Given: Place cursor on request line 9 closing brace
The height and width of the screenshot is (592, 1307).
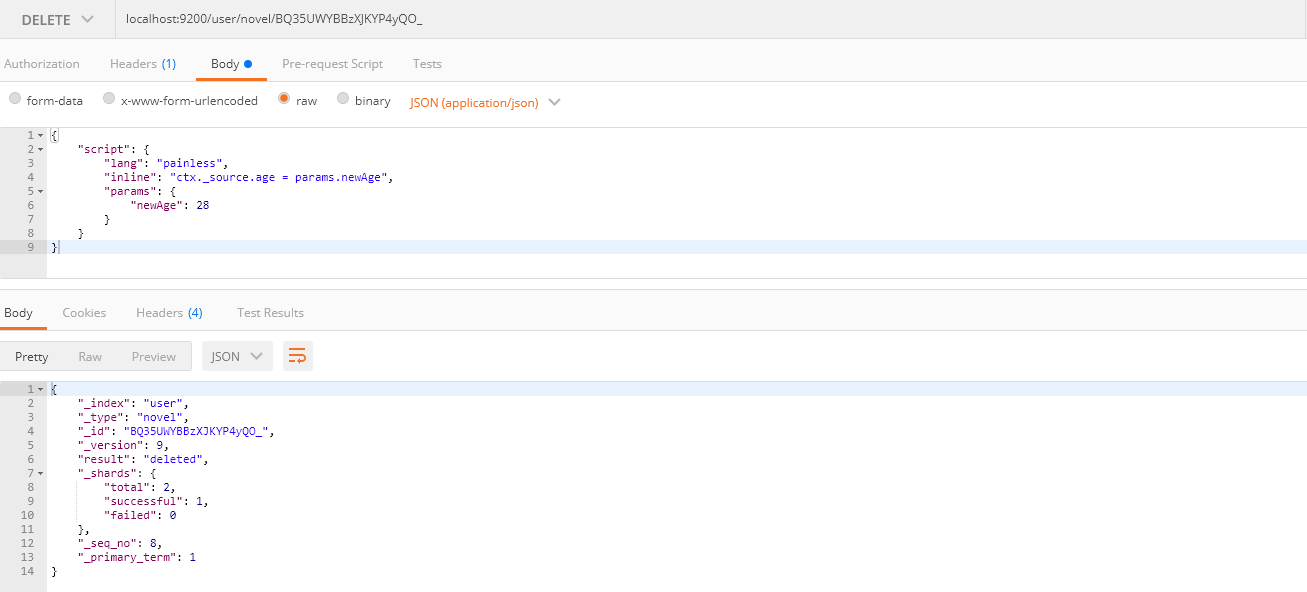Looking at the screenshot, I should [x=54, y=247].
